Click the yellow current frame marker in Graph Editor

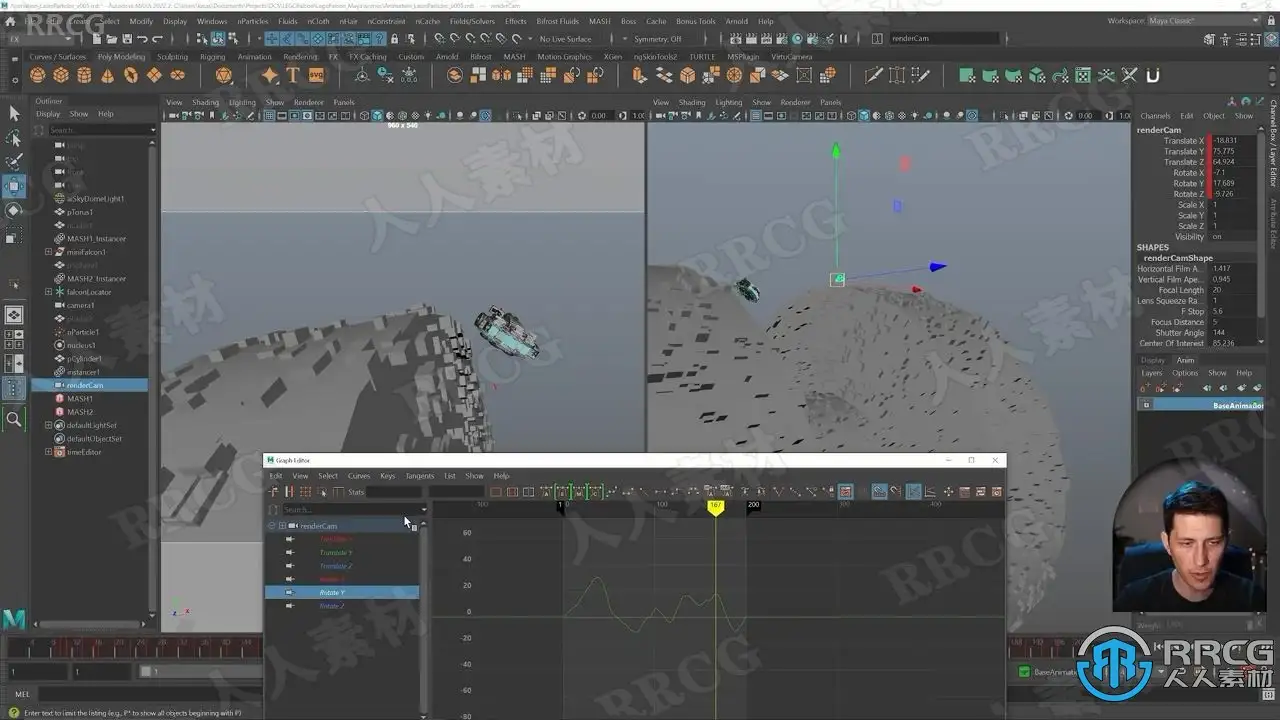click(715, 507)
